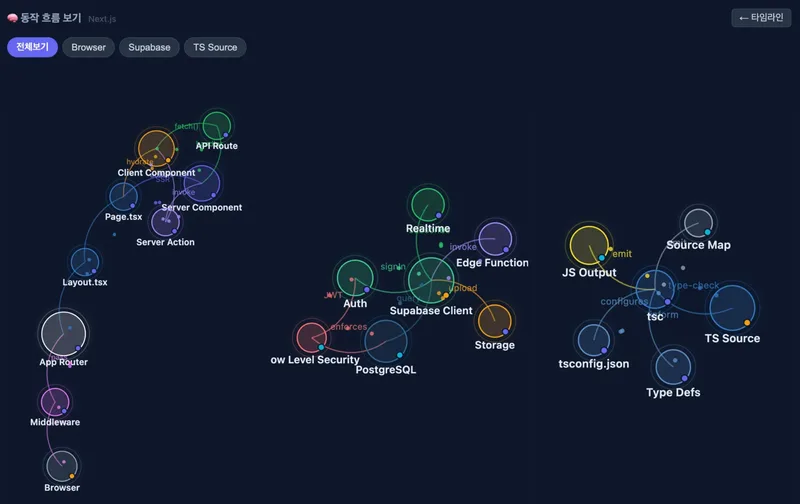Select the Supabase Client center node

tap(431, 280)
